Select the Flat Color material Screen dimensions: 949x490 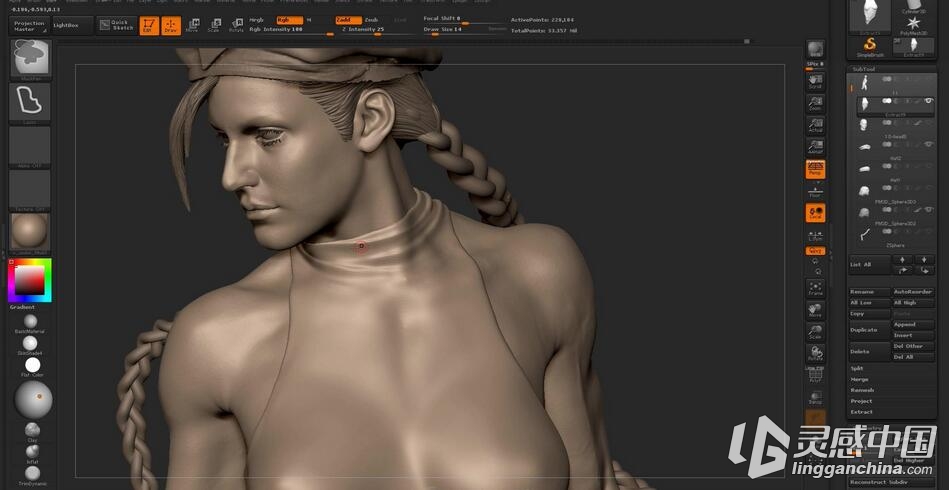point(33,365)
